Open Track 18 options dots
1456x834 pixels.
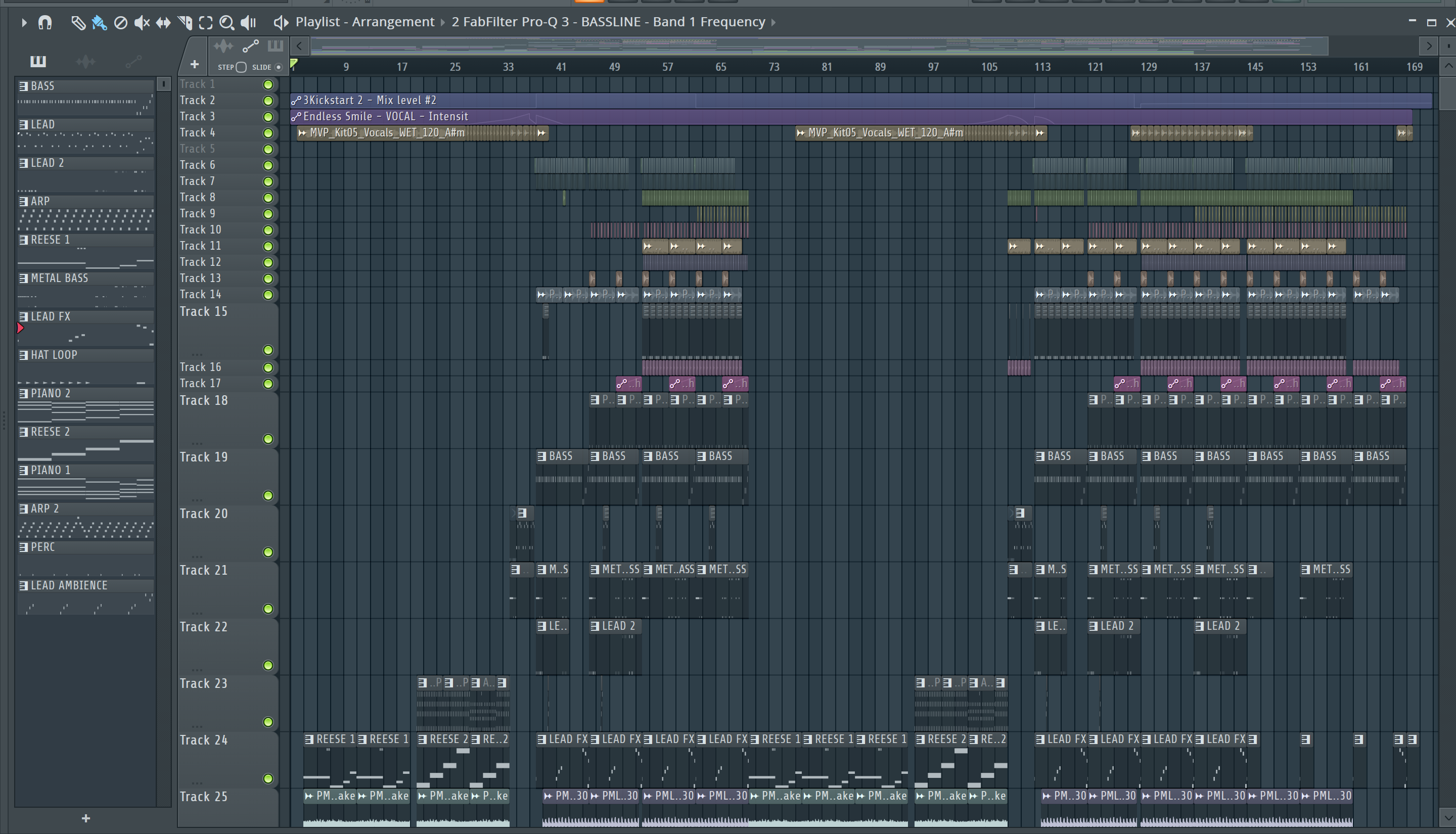coord(197,443)
